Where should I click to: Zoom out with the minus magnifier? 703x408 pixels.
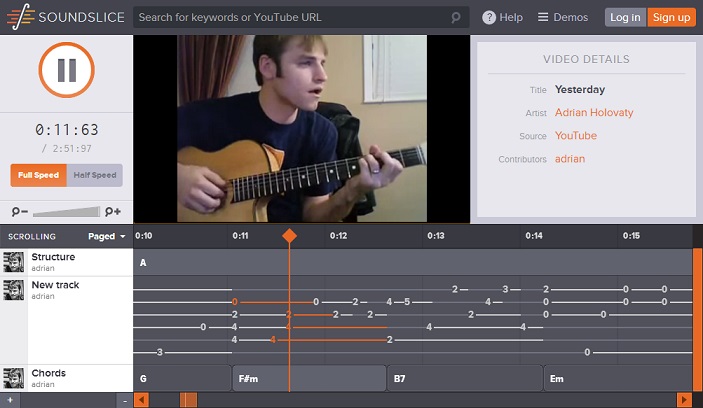click(19, 212)
